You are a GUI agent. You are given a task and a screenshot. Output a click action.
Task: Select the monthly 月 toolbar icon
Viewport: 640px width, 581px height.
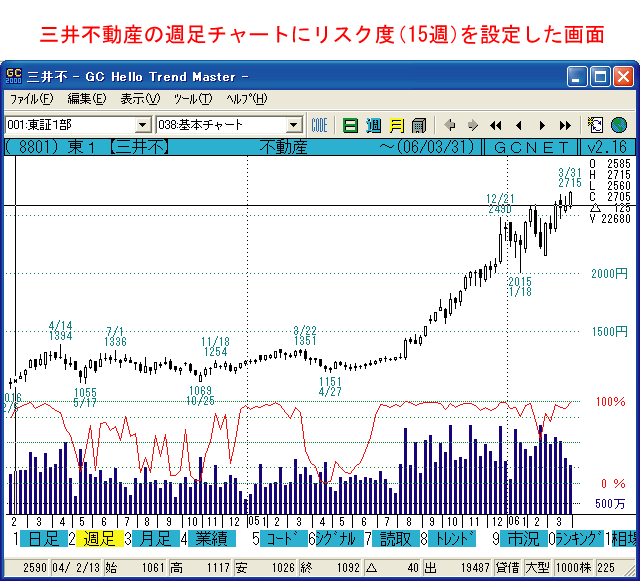396,125
